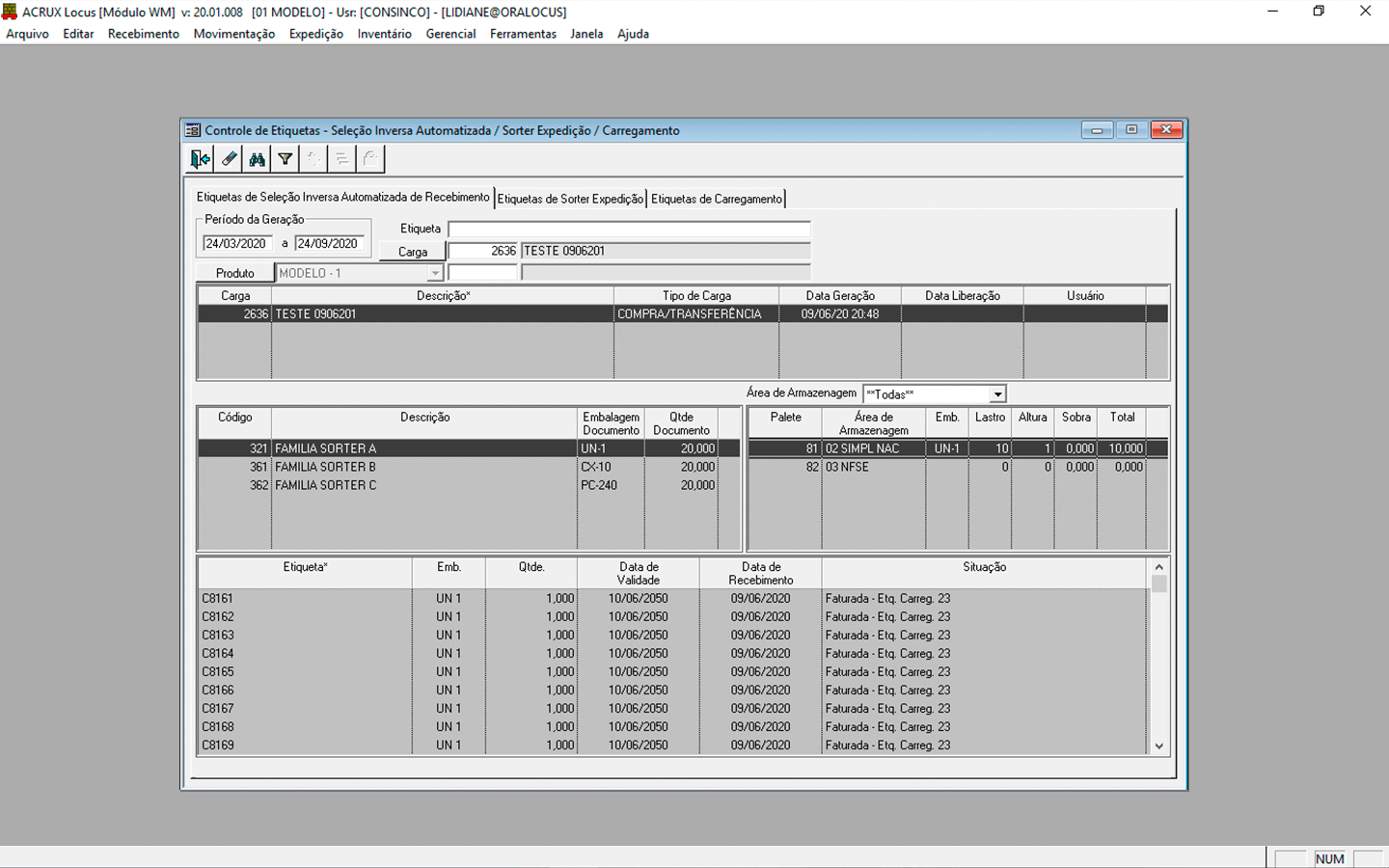The image size is (1389, 868).
Task: Click the label control window icon
Action: 193,130
